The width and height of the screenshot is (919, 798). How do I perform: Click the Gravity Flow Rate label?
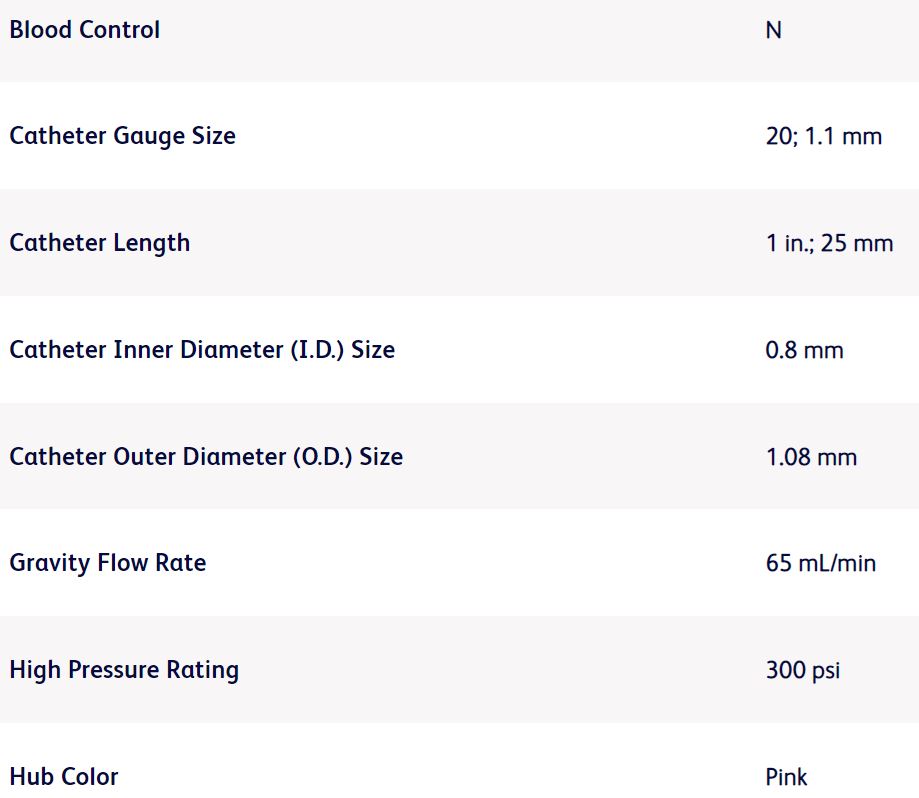click(107, 563)
